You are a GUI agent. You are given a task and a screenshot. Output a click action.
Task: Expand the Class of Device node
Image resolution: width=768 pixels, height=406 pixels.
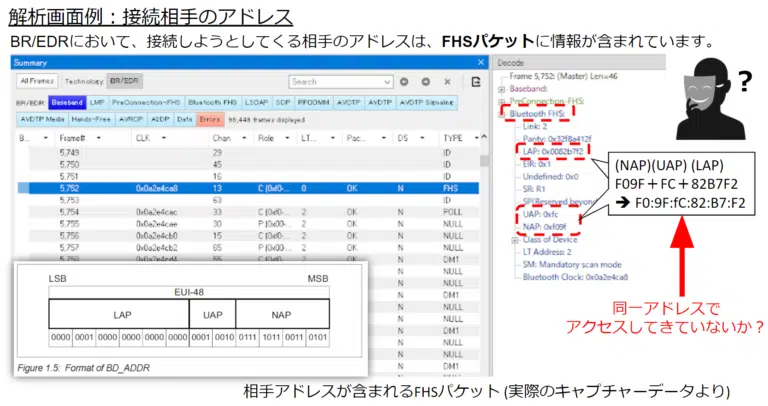click(515, 239)
